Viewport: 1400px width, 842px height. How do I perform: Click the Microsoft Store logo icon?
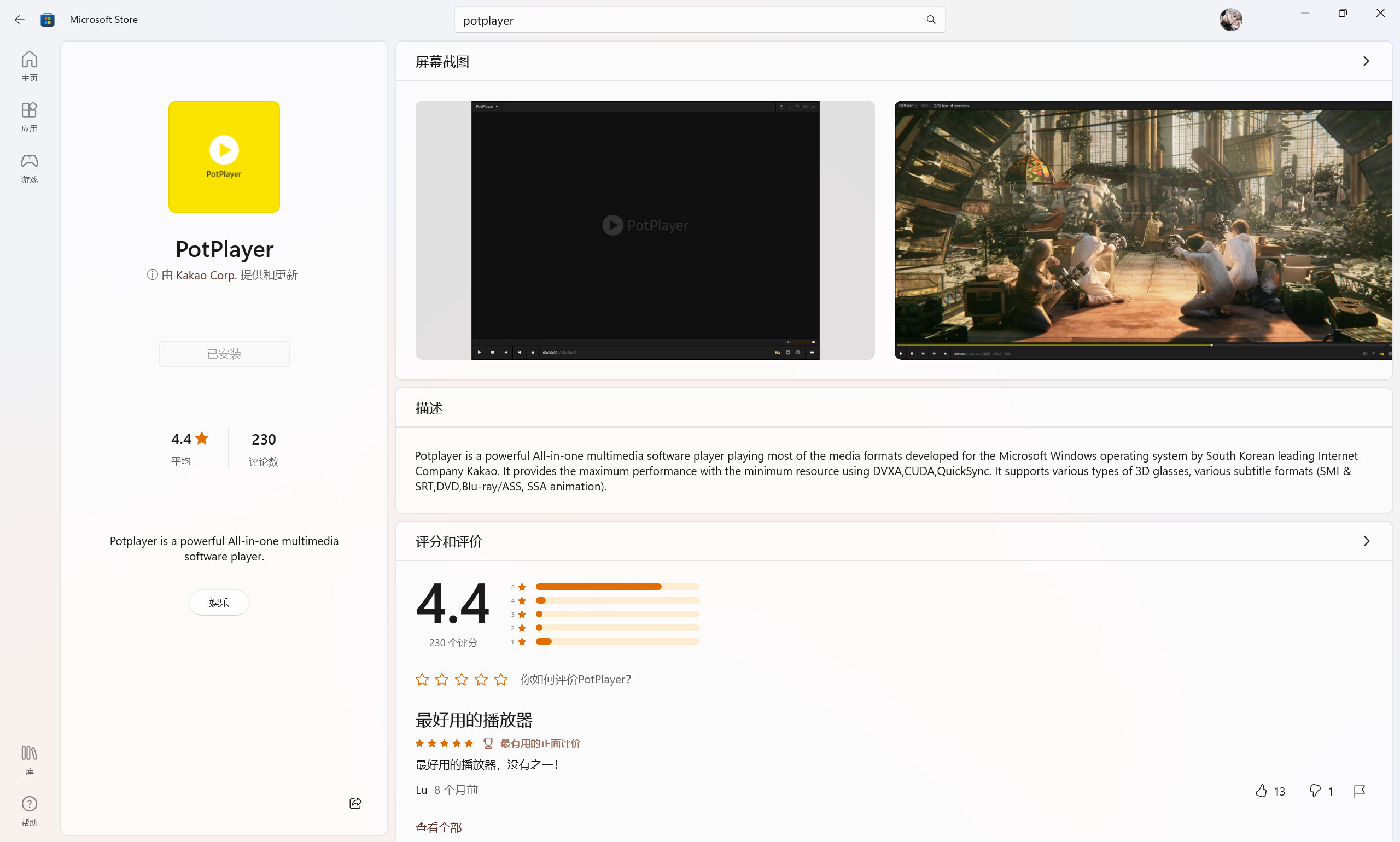tap(48, 20)
